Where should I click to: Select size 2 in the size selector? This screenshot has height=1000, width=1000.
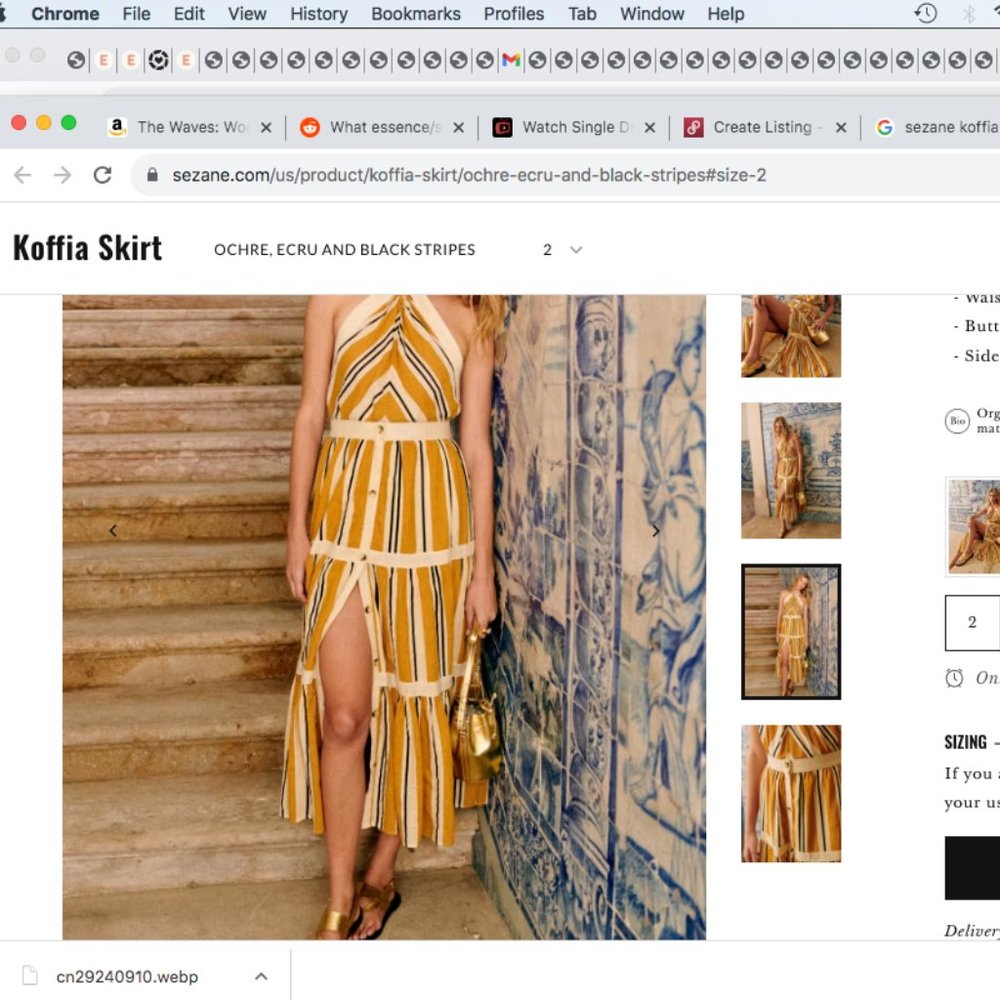[x=971, y=623]
